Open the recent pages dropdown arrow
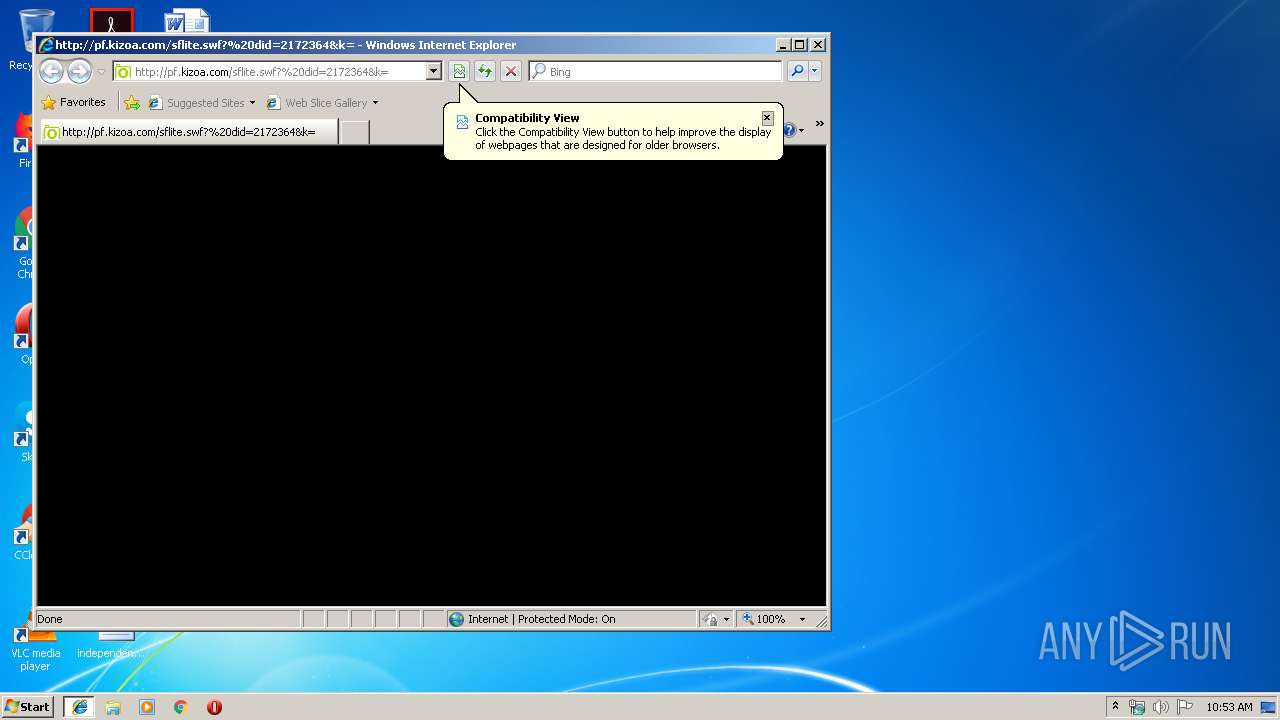This screenshot has width=1280, height=720. coord(101,72)
